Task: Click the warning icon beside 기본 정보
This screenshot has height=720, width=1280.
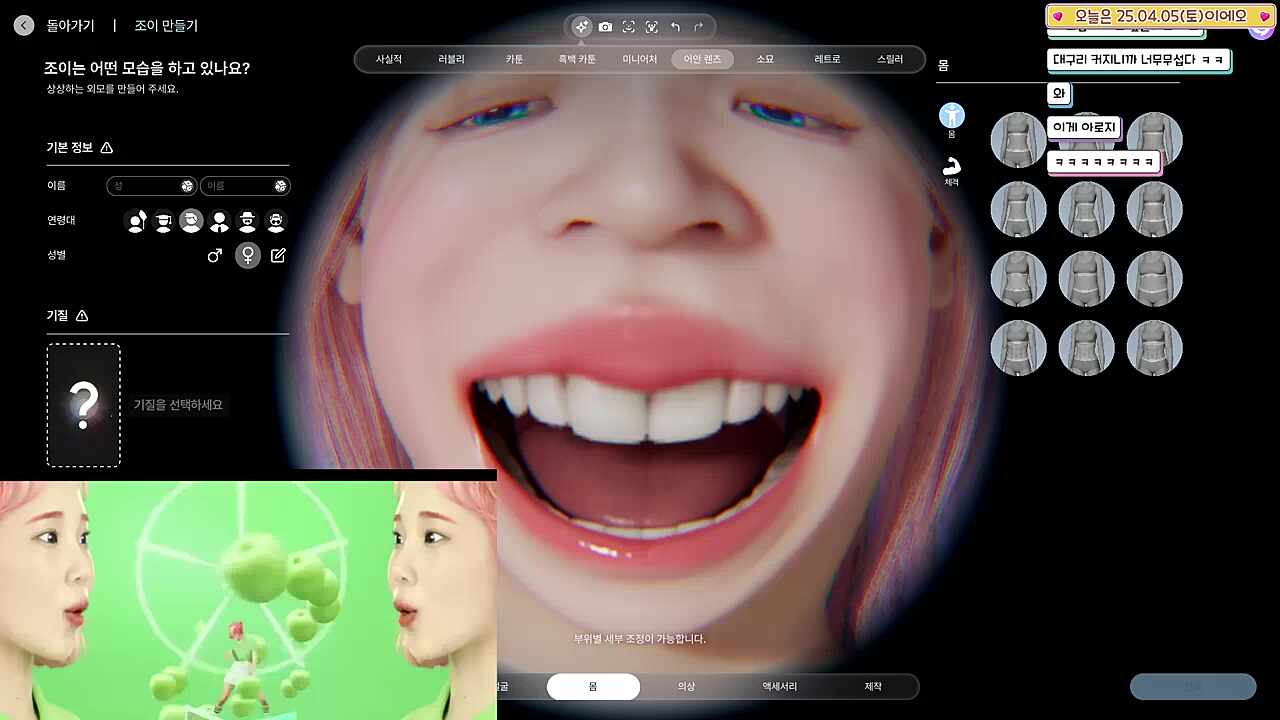Action: [x=107, y=148]
